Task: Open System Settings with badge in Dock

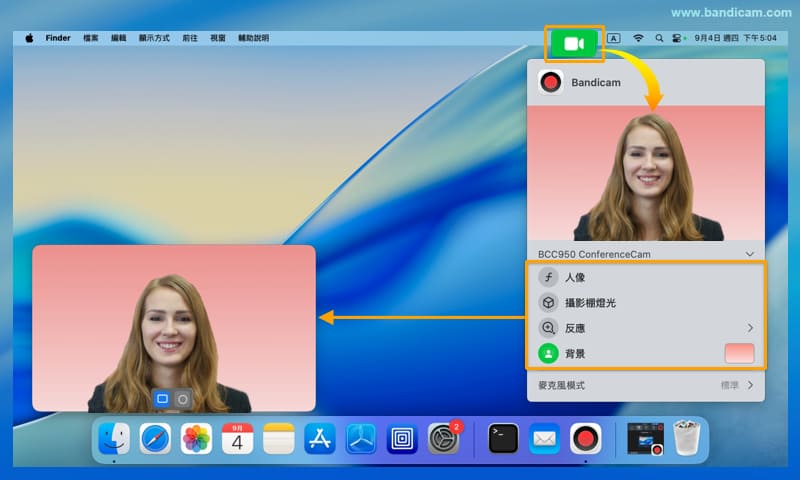Action: pos(443,438)
